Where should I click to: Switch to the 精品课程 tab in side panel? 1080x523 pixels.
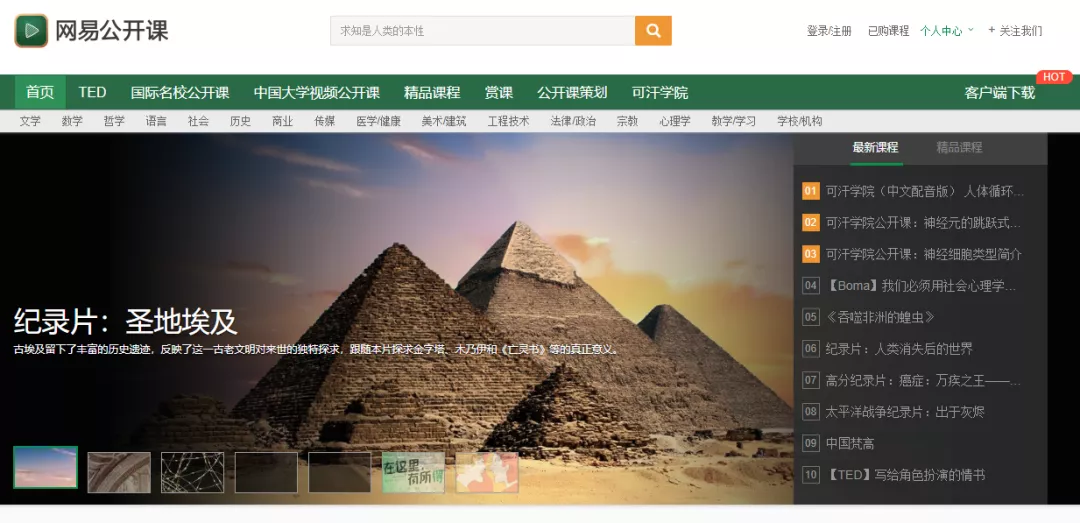959,147
